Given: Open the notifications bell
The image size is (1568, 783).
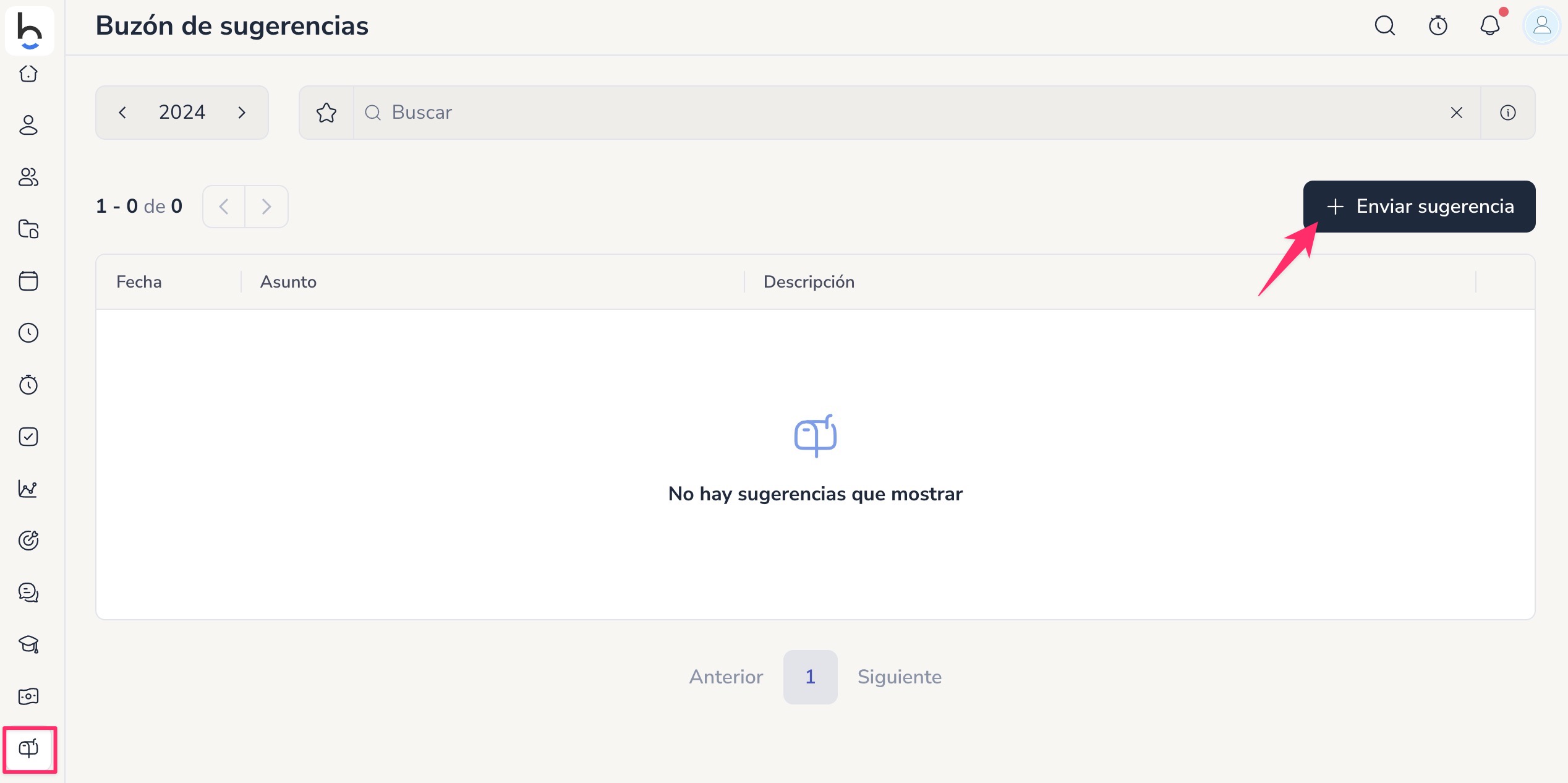Looking at the screenshot, I should pos(1490,25).
